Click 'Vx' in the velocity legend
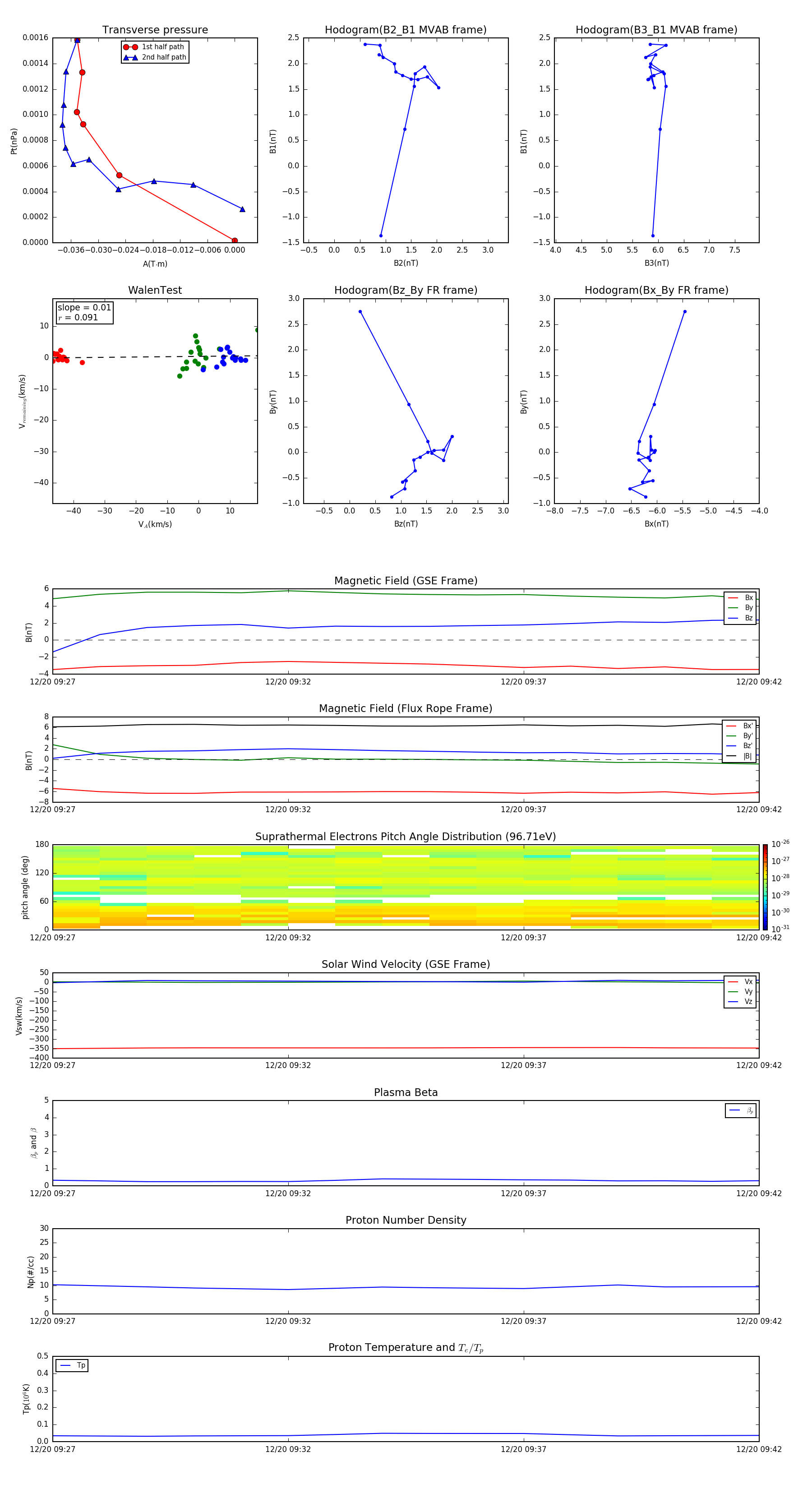Screen dimensions: 812x1489 [749, 981]
